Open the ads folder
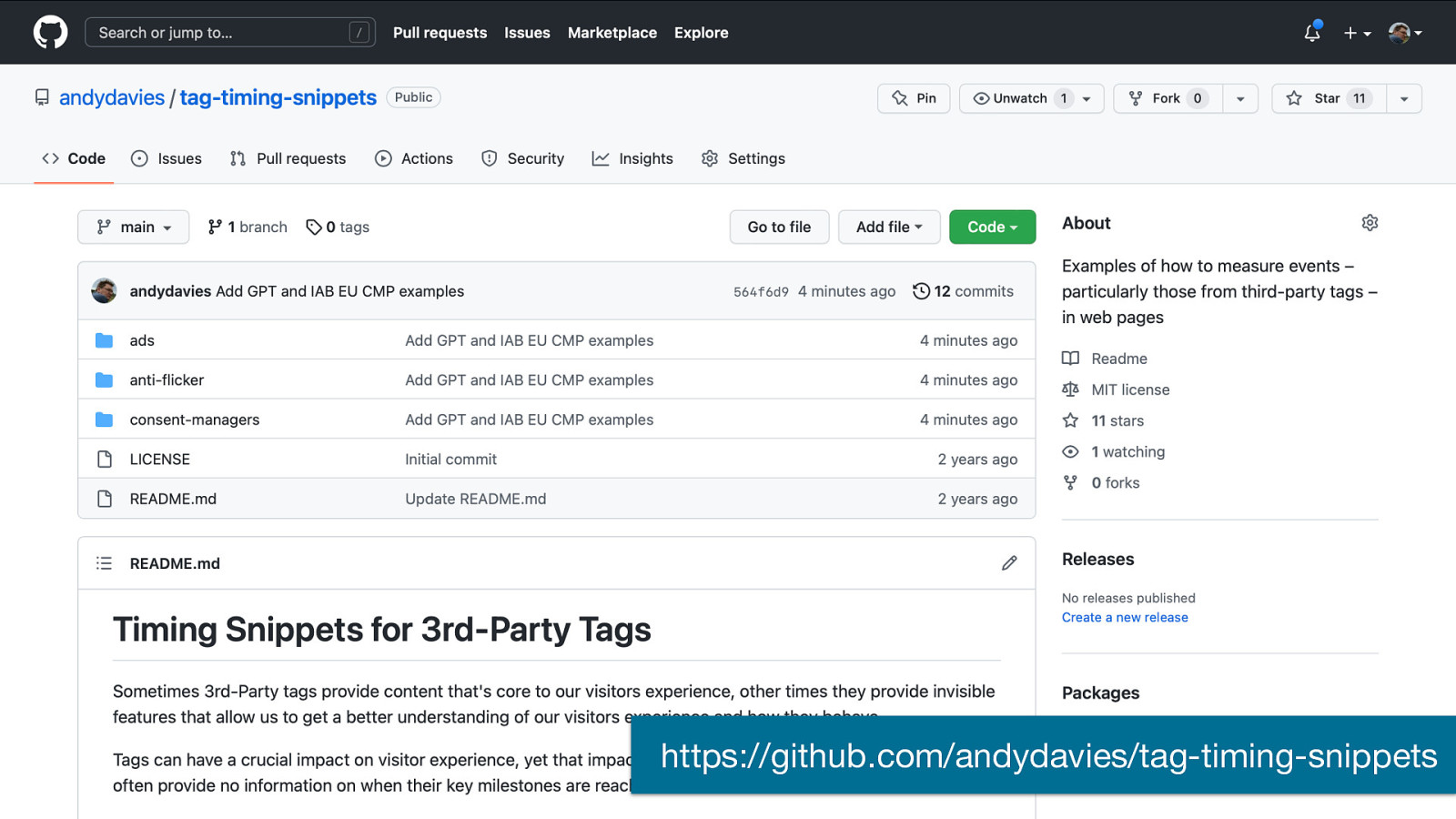This screenshot has height=819, width=1456. (x=142, y=340)
